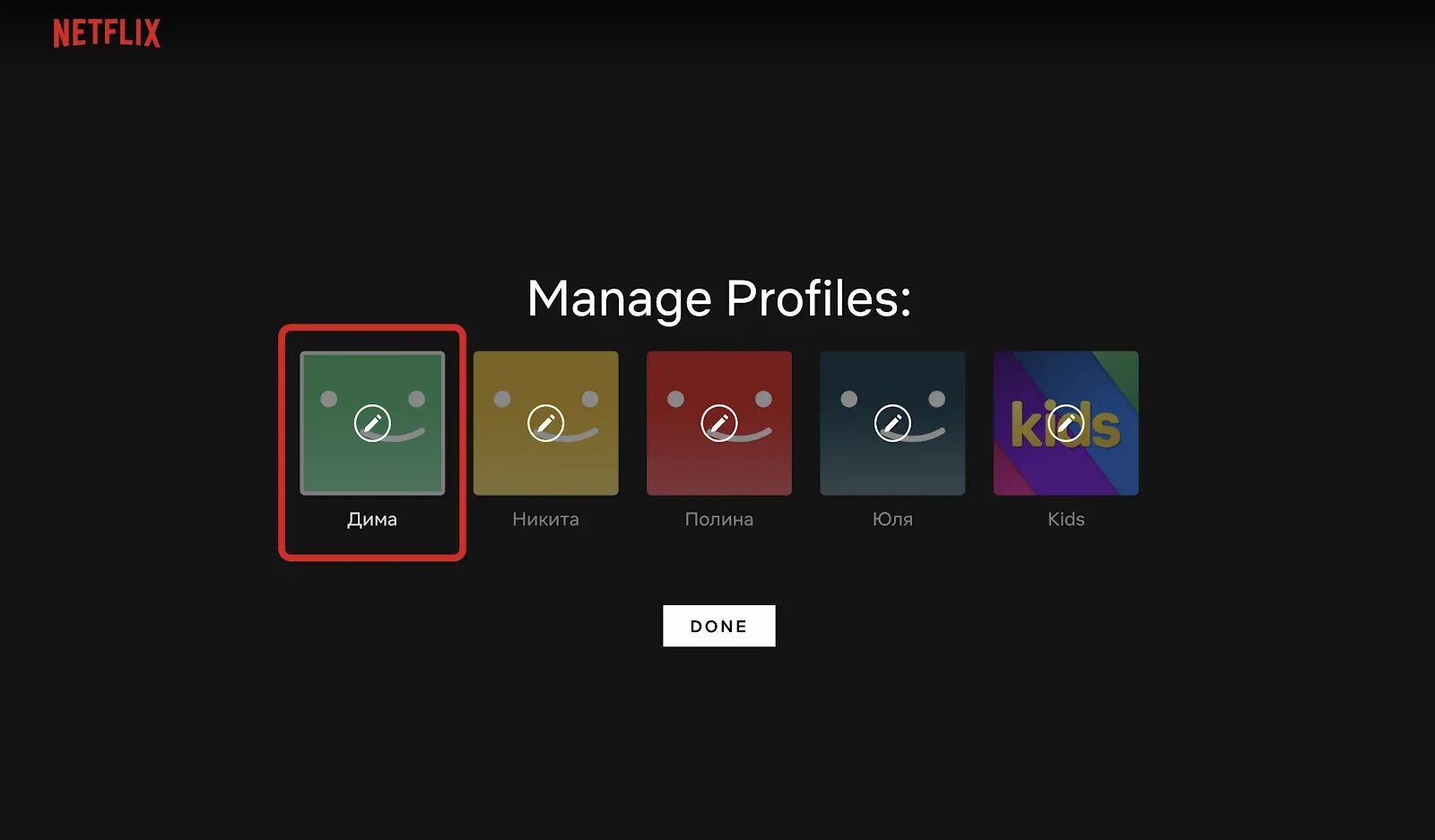Viewport: 1435px width, 840px height.
Task: Edit the Никита profile via pencil icon
Action: [545, 423]
